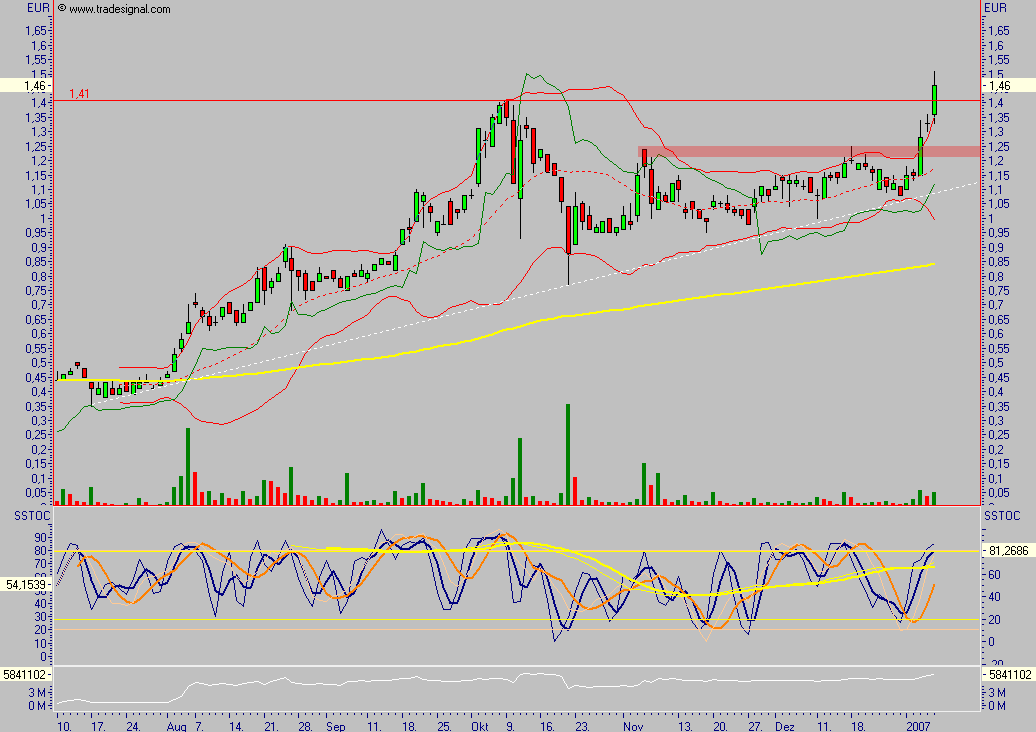Click the Sep month label on date axis

click(336, 726)
